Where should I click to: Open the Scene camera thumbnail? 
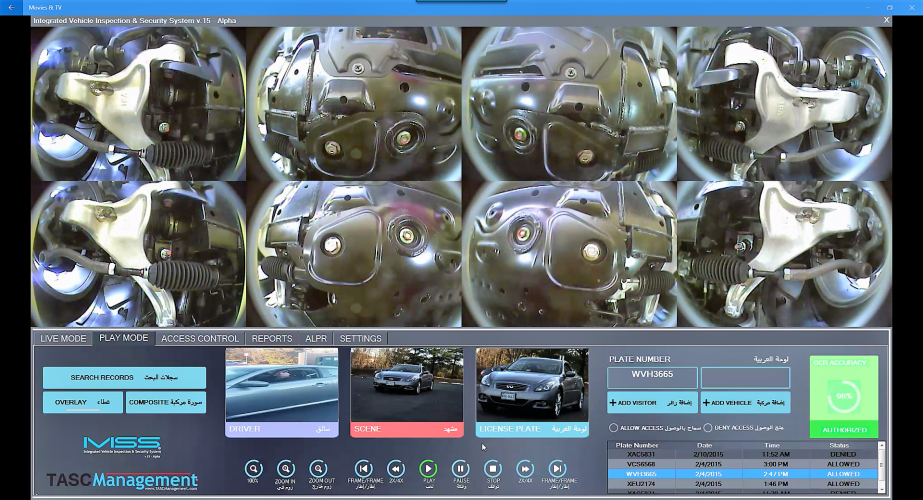(407, 392)
